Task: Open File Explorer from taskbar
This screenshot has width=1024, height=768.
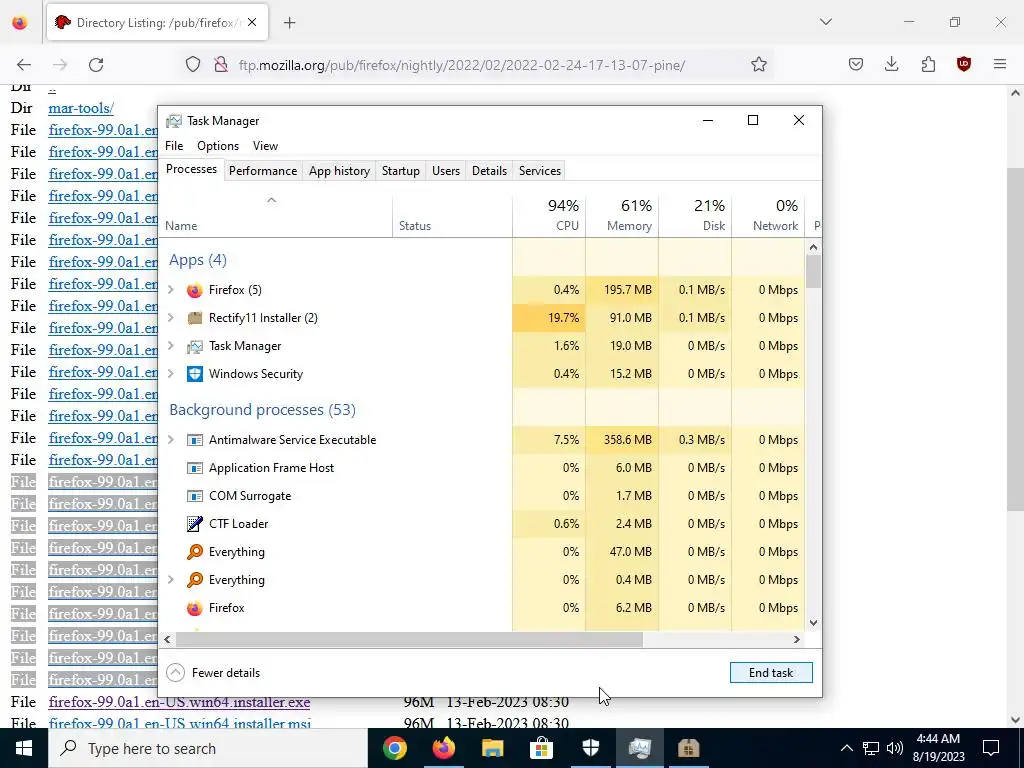Action: pyautogui.click(x=492, y=748)
